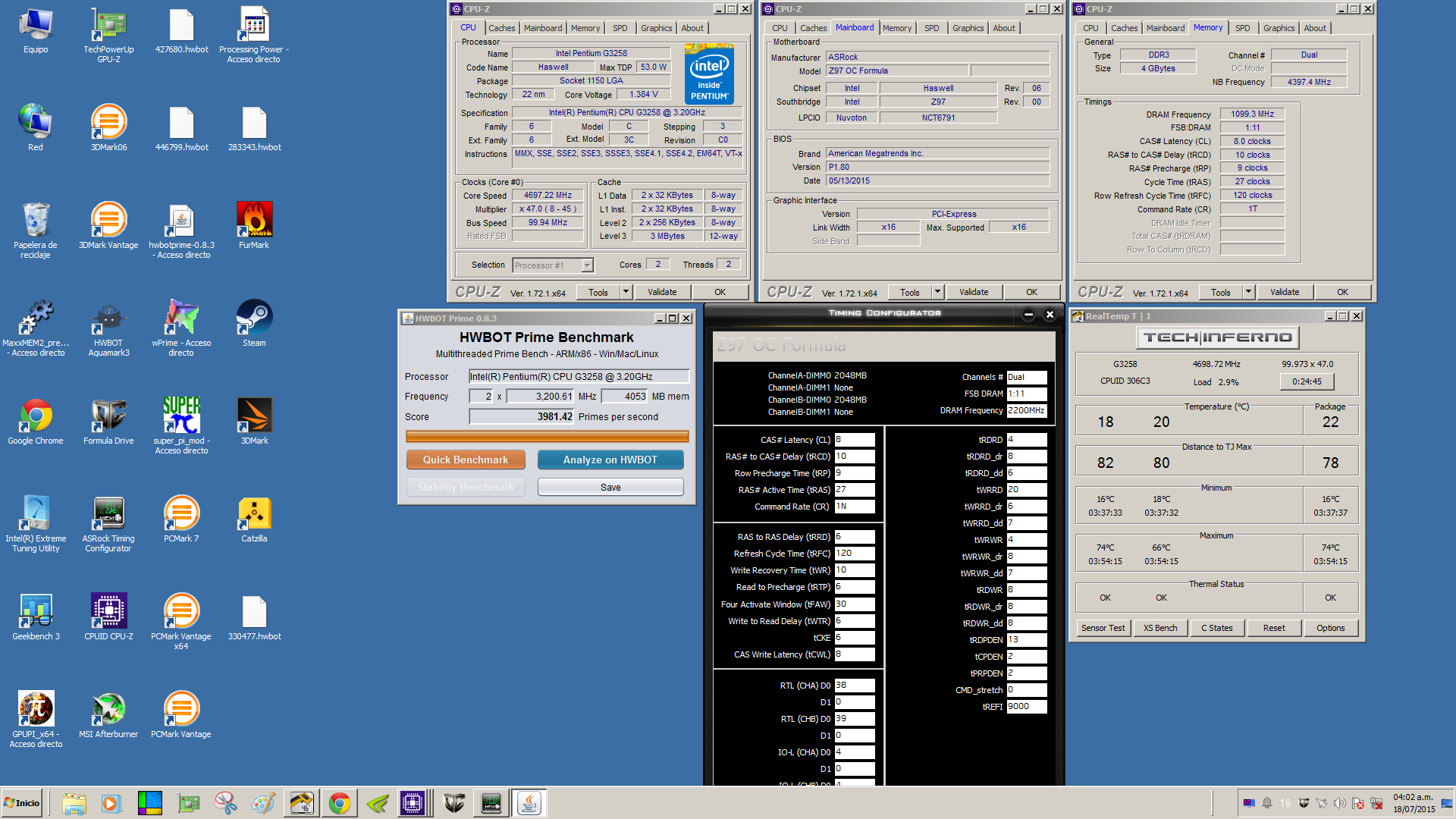Open the Steam desktop icon

(254, 323)
